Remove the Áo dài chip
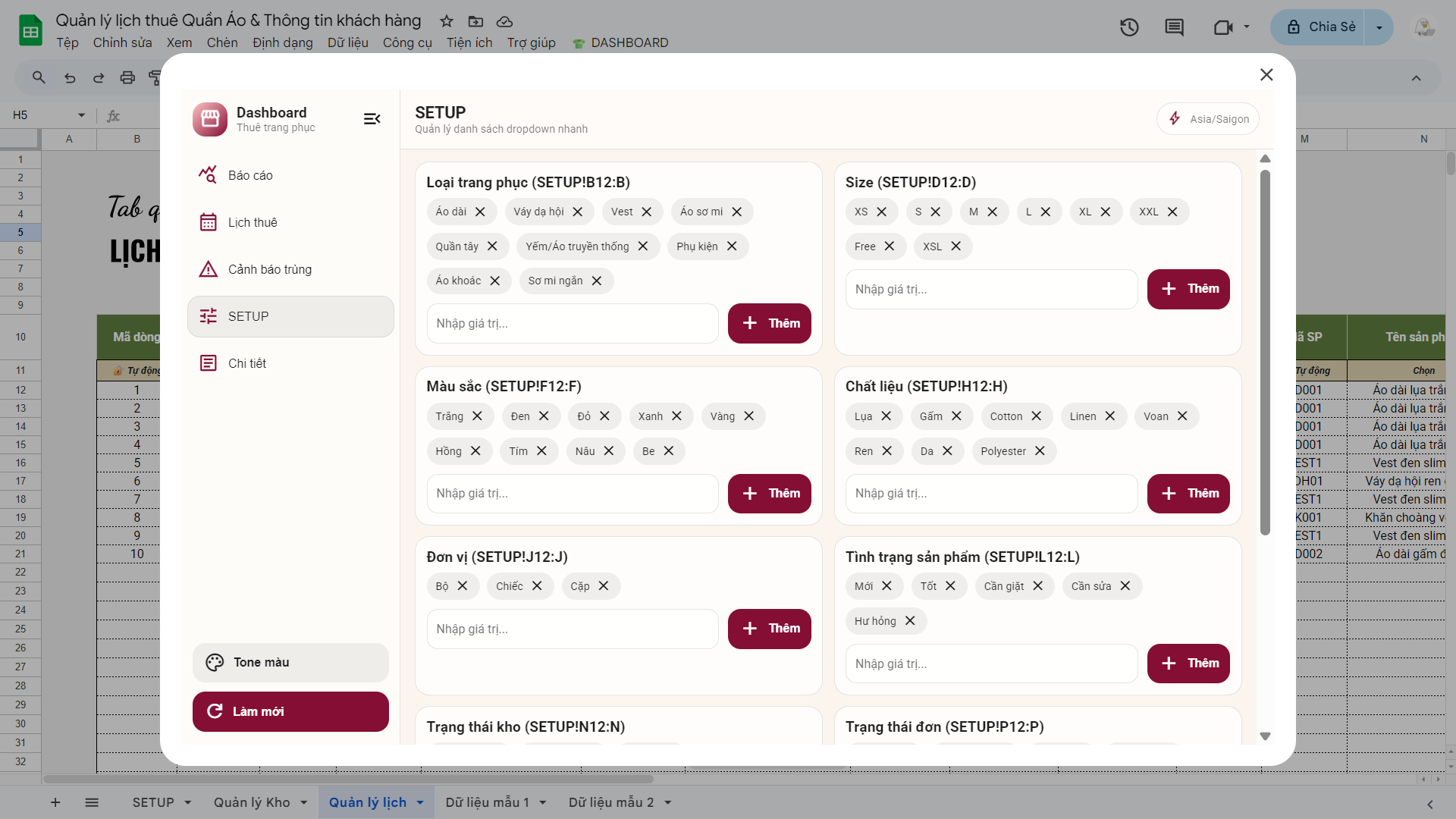The image size is (1456, 819). [480, 212]
